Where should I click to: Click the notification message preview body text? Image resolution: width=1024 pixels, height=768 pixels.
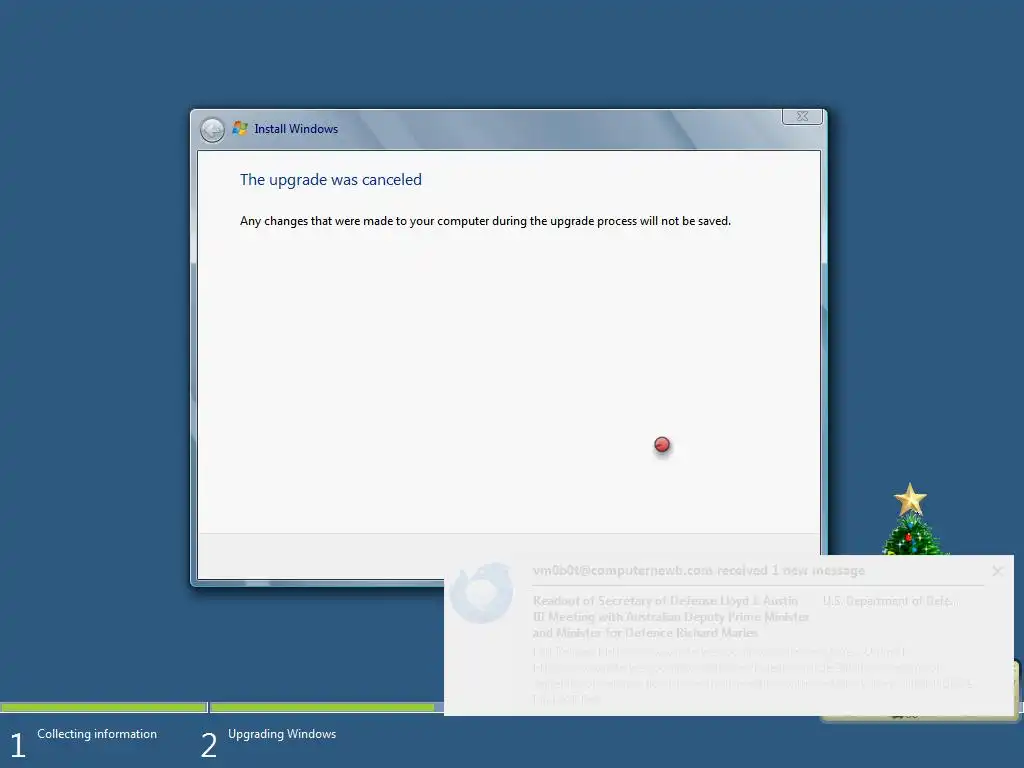coord(752,675)
